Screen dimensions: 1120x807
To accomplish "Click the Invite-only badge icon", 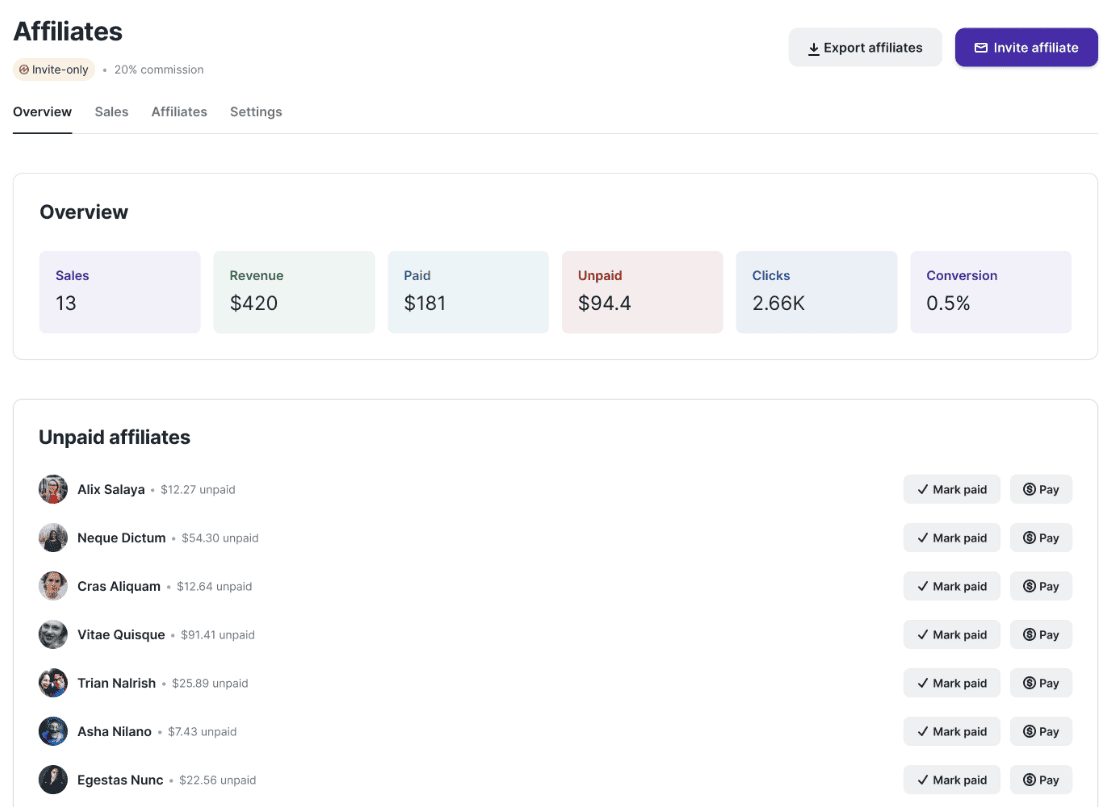I will 24,70.
